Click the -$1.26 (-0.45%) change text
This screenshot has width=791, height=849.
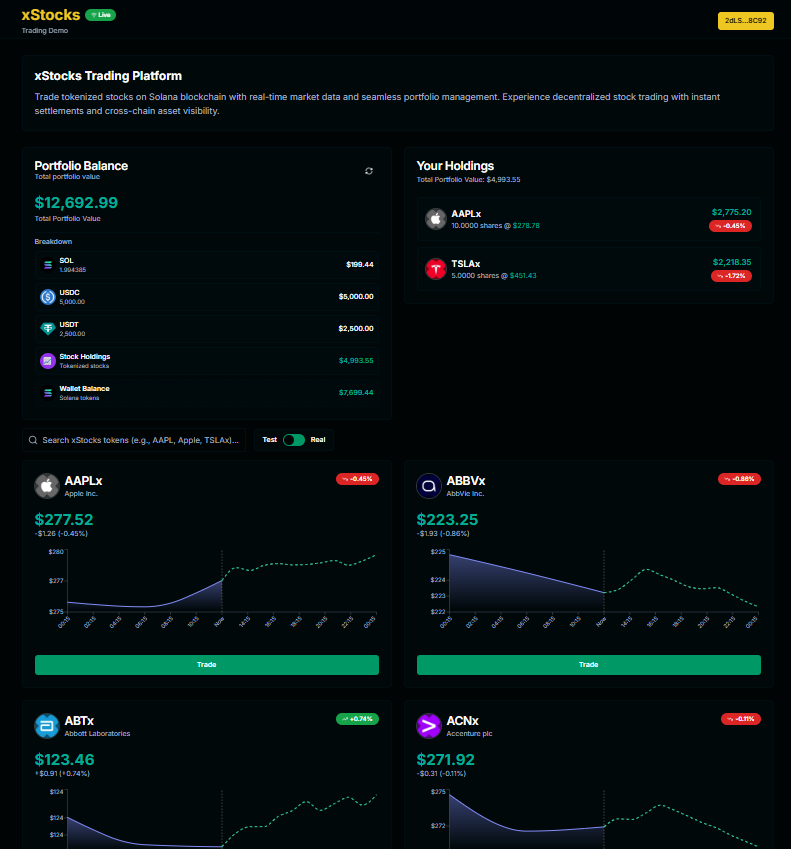[x=61, y=534]
